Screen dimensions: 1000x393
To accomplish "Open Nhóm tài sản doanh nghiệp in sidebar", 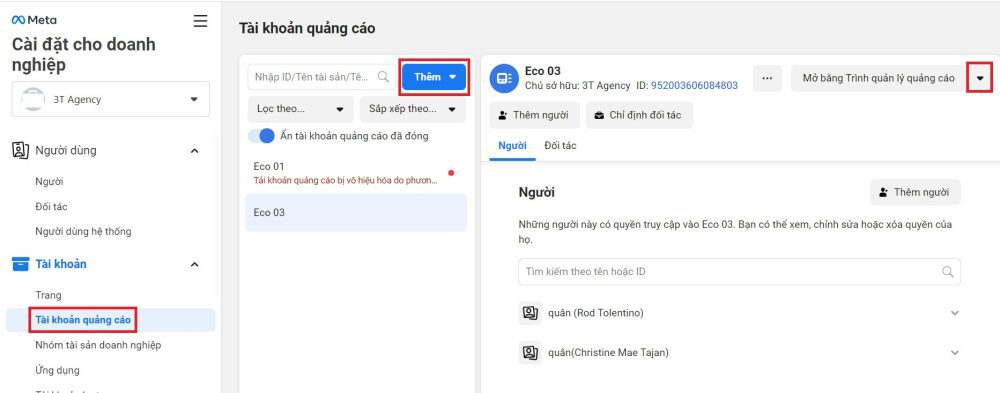I will (x=98, y=345).
